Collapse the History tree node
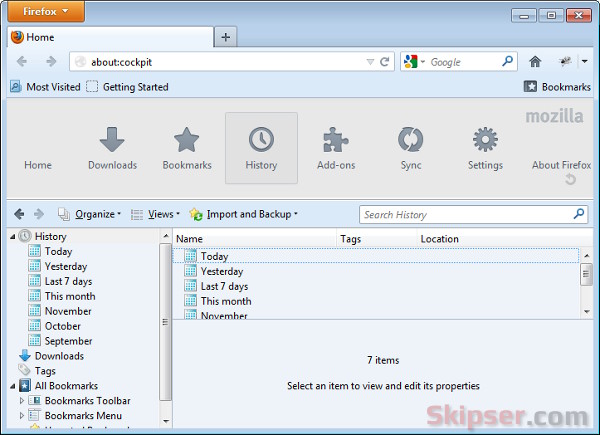This screenshot has height=435, width=600. pyautogui.click(x=13, y=237)
